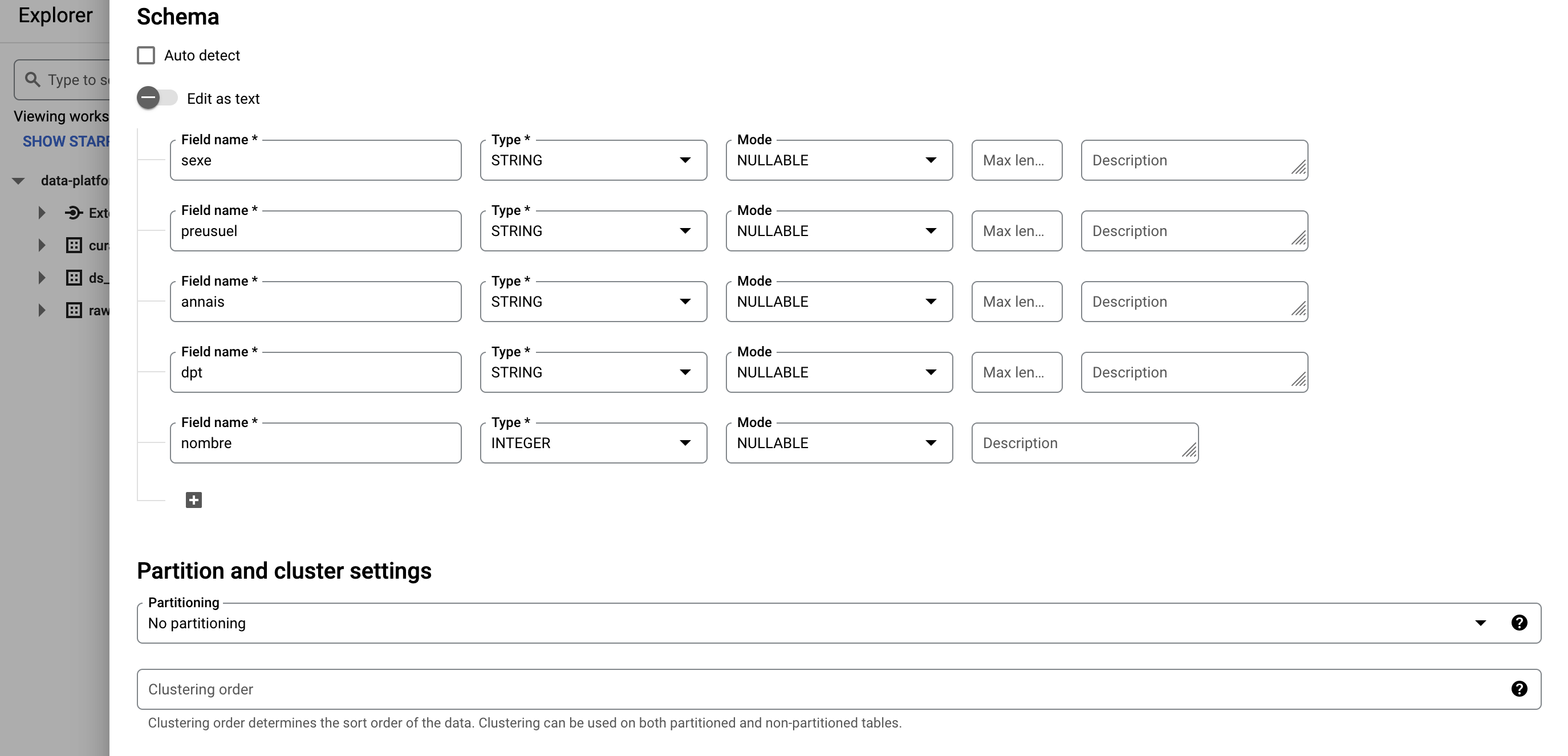Click the dataset icon next to cur
The height and width of the screenshot is (756, 1568).
(74, 245)
